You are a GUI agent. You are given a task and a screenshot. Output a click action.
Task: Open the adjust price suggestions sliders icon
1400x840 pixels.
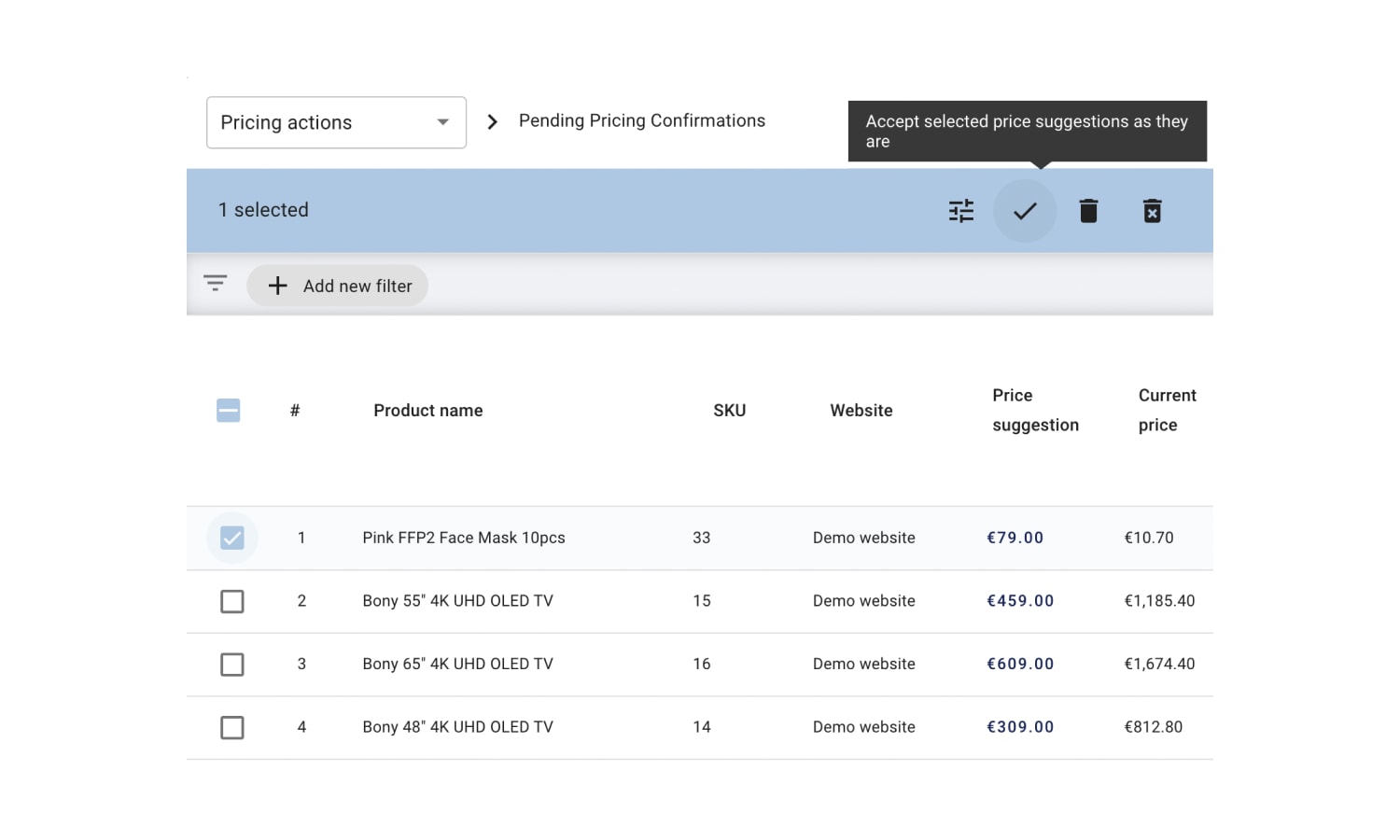point(961,211)
